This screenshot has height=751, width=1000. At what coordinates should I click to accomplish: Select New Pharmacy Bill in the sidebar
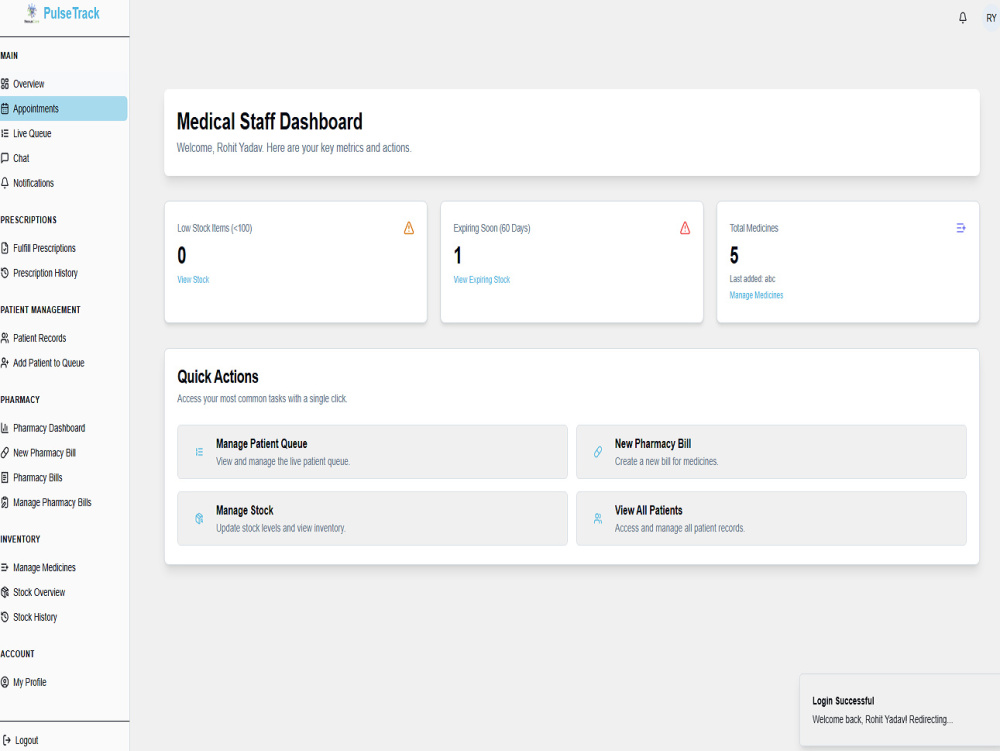pos(63,453)
